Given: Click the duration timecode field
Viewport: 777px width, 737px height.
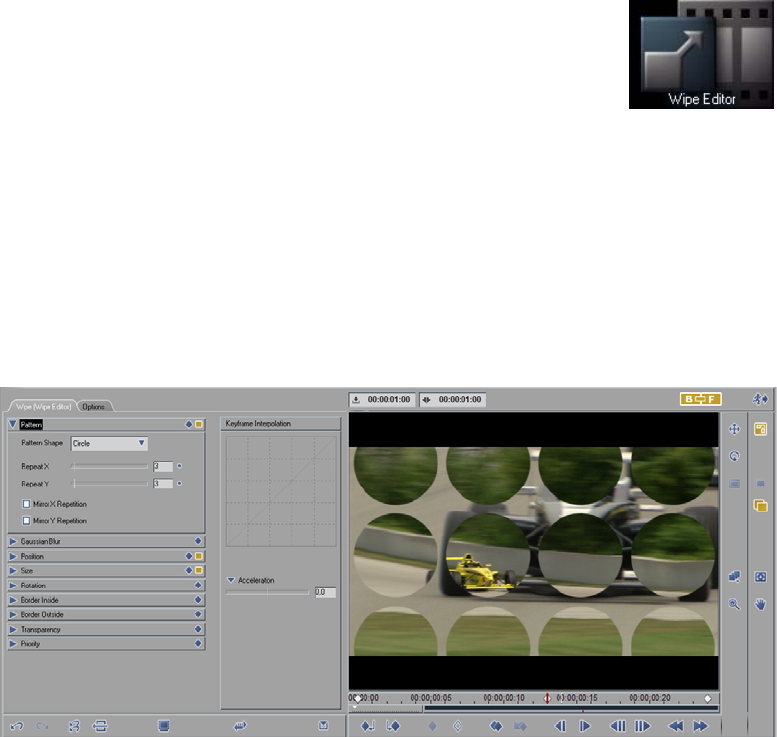Looking at the screenshot, I should click(x=453, y=399).
